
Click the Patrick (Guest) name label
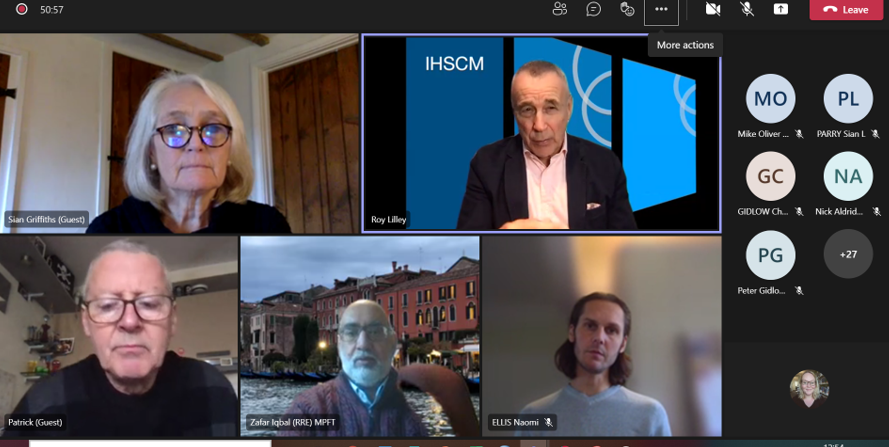tap(35, 422)
